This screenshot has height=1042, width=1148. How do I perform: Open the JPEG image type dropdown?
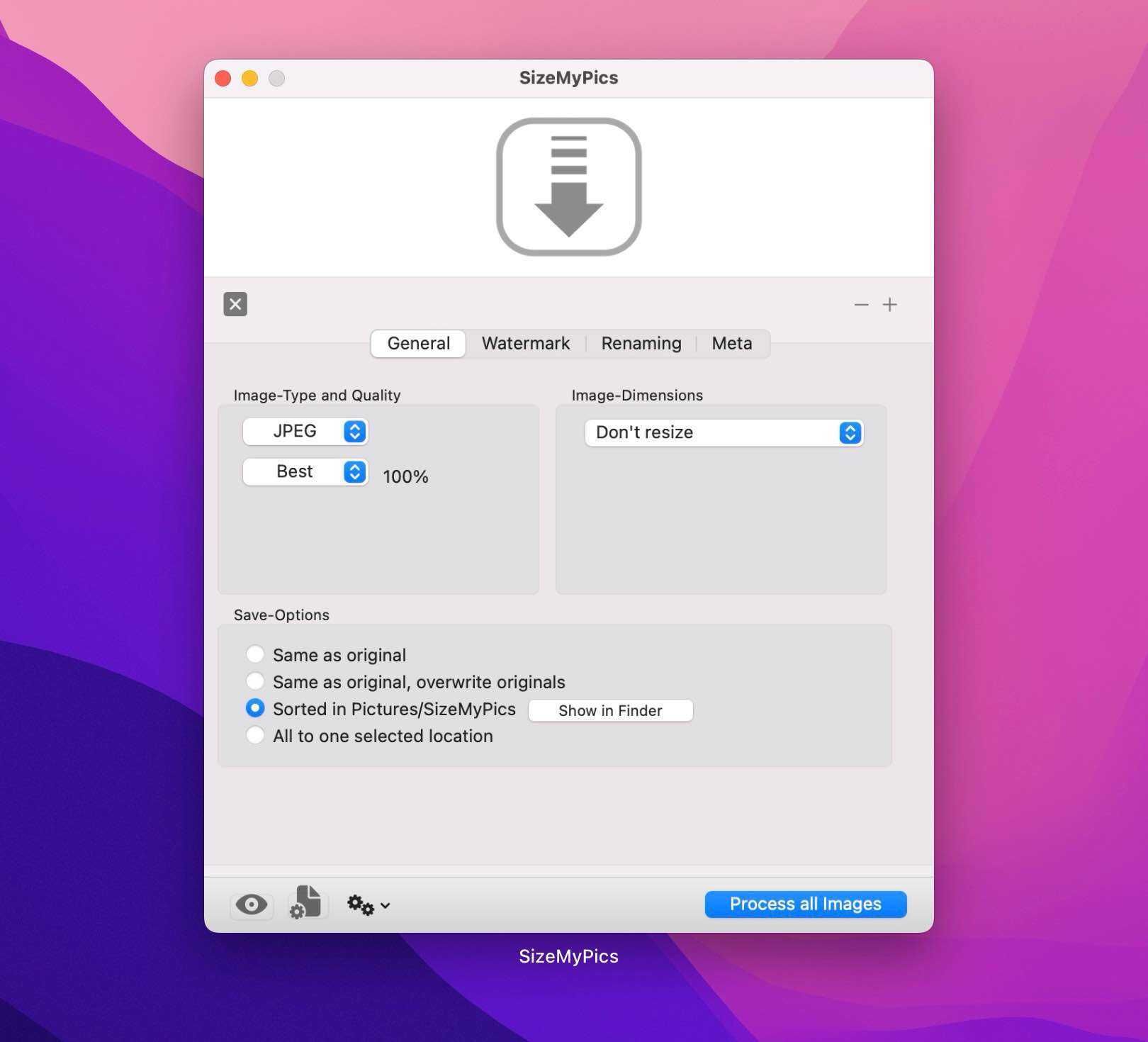tap(305, 431)
